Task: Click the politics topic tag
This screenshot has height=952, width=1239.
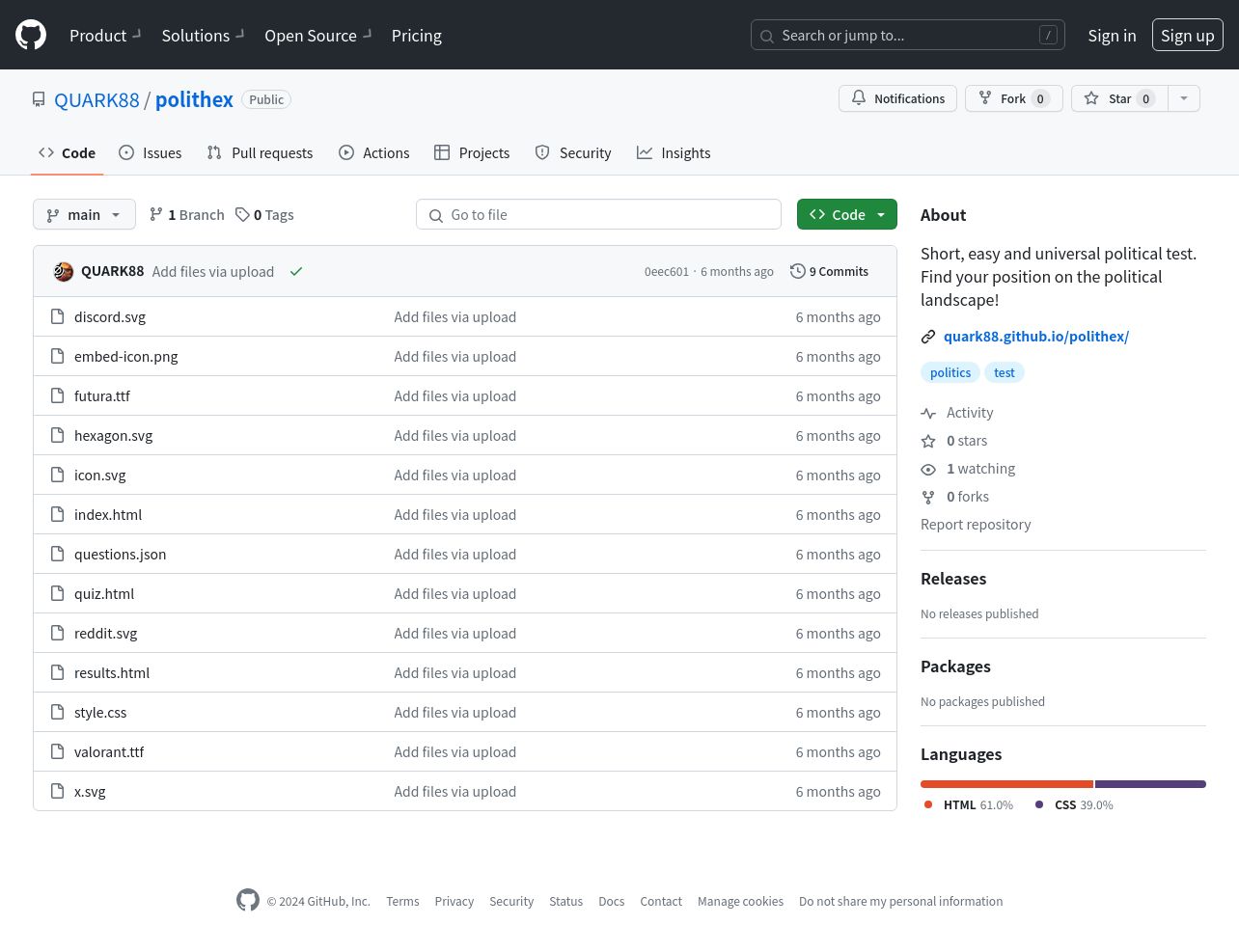Action: [950, 372]
